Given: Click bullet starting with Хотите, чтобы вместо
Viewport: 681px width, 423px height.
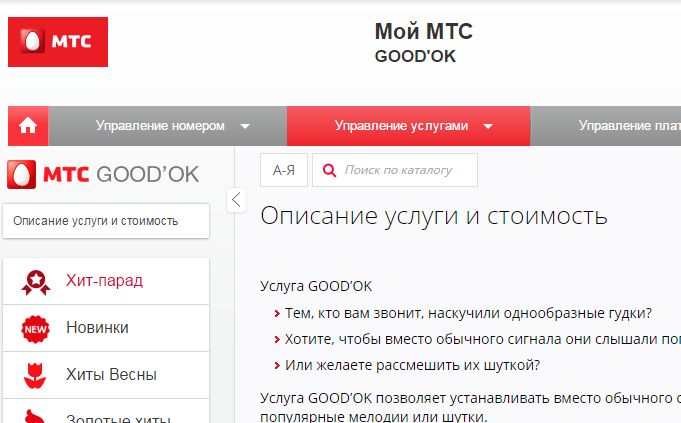Looking at the screenshot, I should pos(483,339).
